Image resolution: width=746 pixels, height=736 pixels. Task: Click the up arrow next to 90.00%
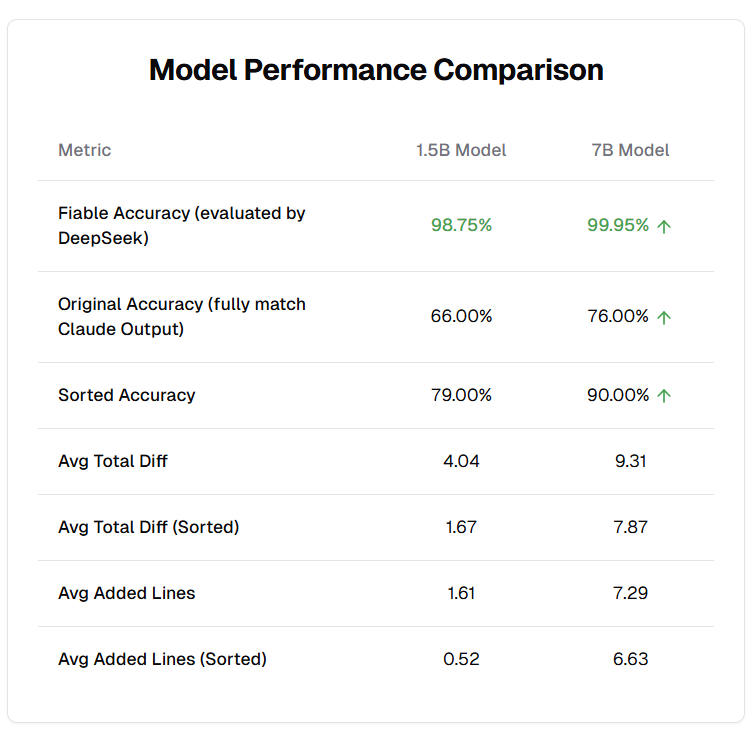pos(664,396)
